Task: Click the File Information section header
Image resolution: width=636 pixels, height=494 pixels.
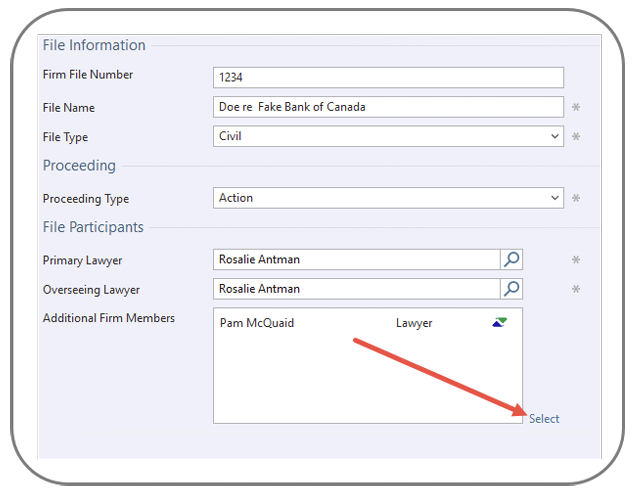Action: [x=94, y=45]
